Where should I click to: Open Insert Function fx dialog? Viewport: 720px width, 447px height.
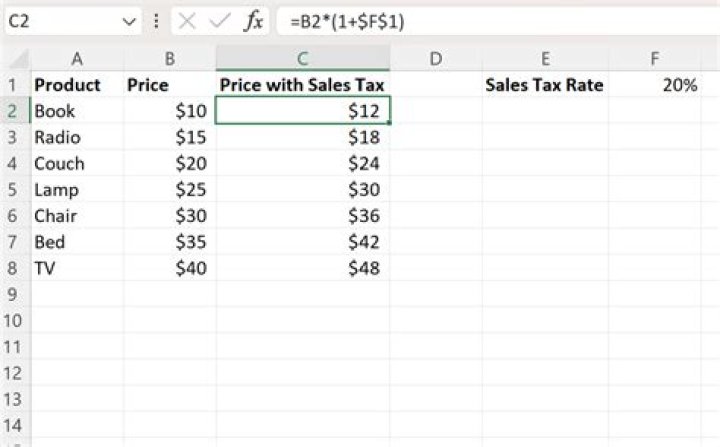(x=255, y=20)
